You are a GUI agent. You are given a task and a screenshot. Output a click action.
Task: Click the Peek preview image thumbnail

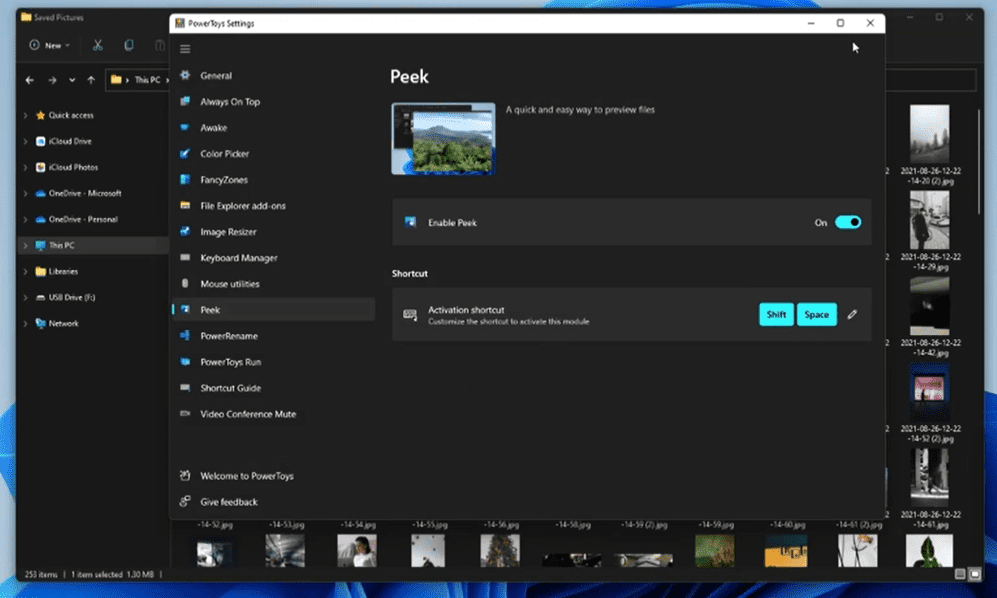click(443, 139)
